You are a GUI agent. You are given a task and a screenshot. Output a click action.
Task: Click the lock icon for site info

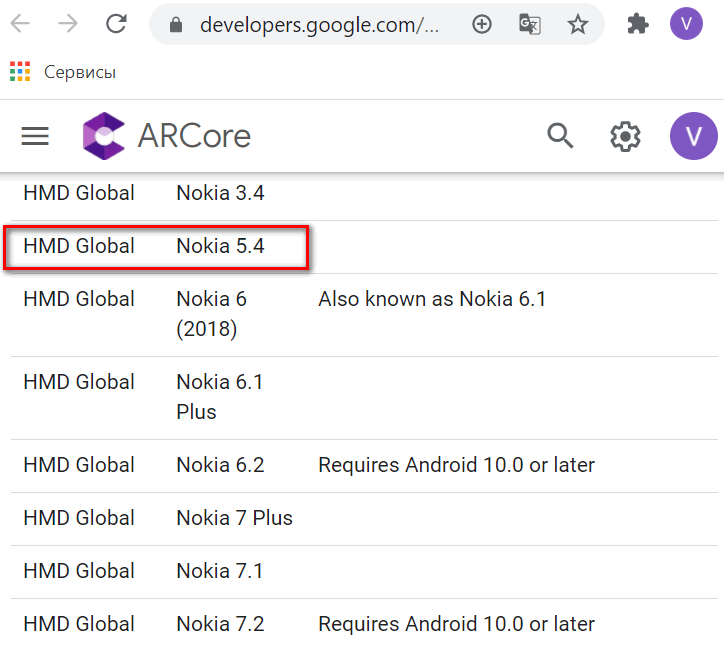coord(176,24)
